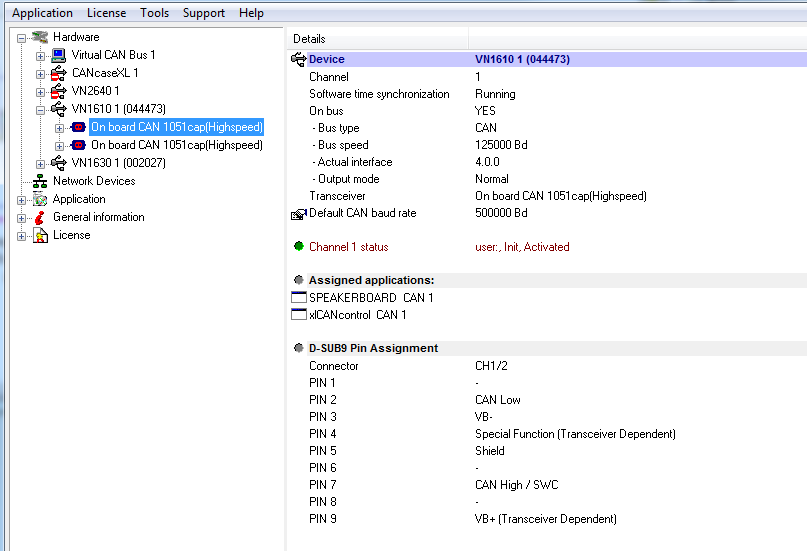
Task: Click the D-SUB9 Pin Assignment bullet icon
Action: (299, 348)
